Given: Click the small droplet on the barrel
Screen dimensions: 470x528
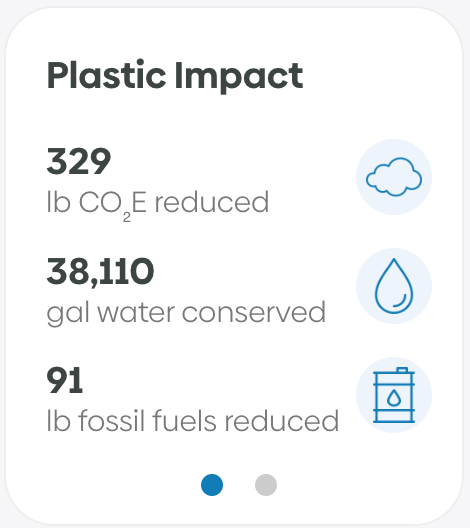Looking at the screenshot, I should (x=394, y=398).
